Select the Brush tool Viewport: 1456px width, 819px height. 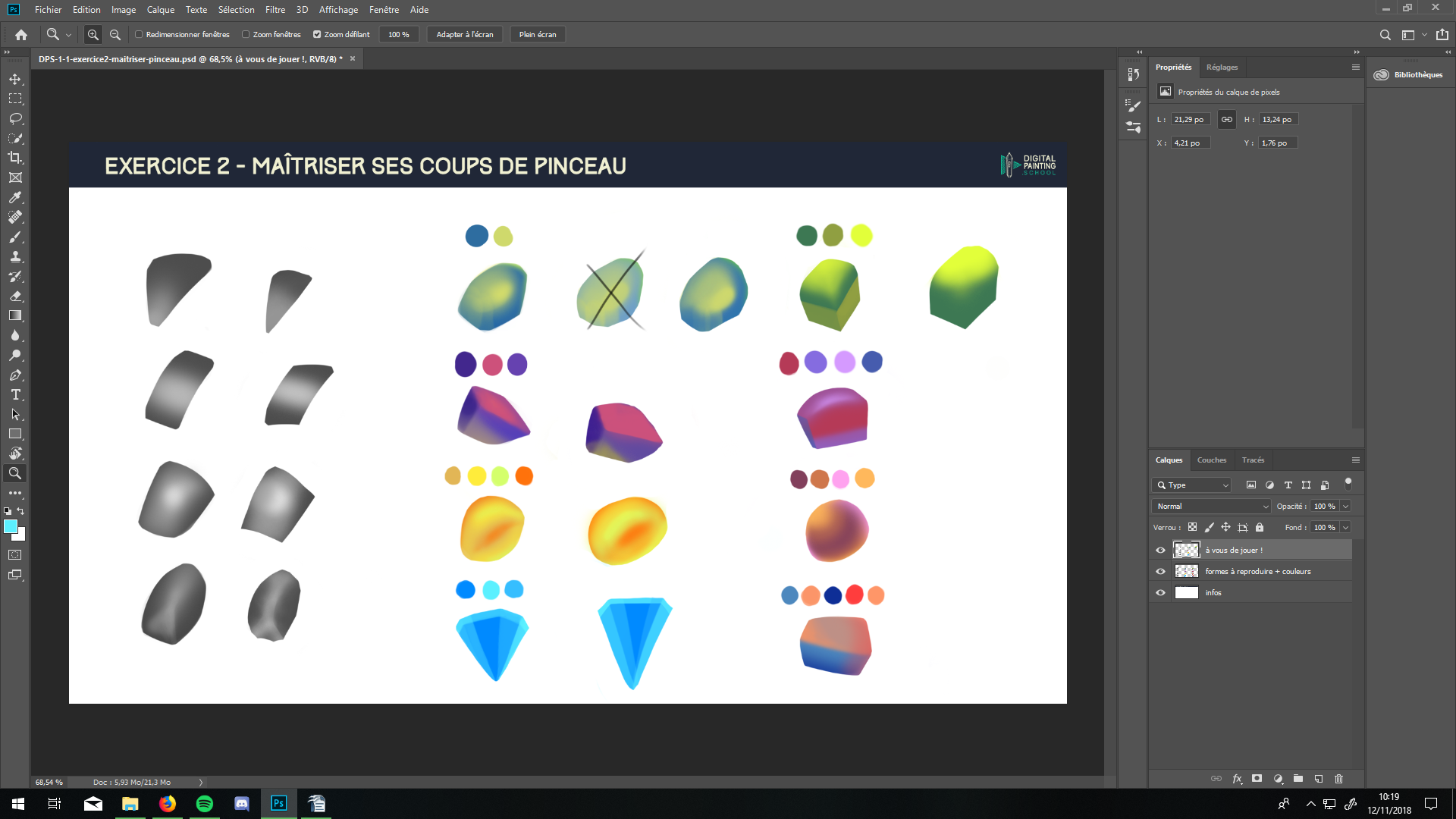click(x=15, y=237)
